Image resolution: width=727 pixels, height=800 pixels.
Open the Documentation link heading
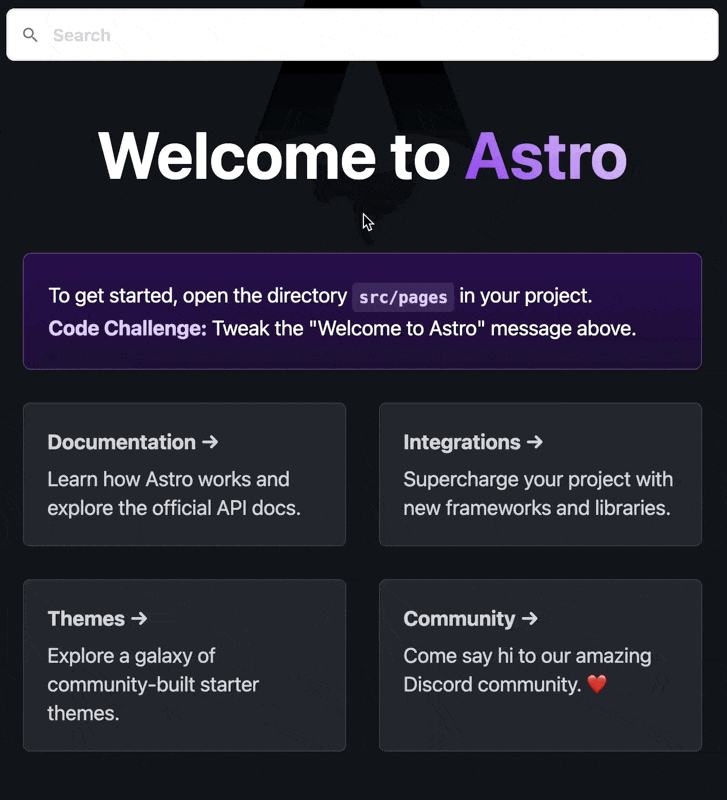pos(133,442)
